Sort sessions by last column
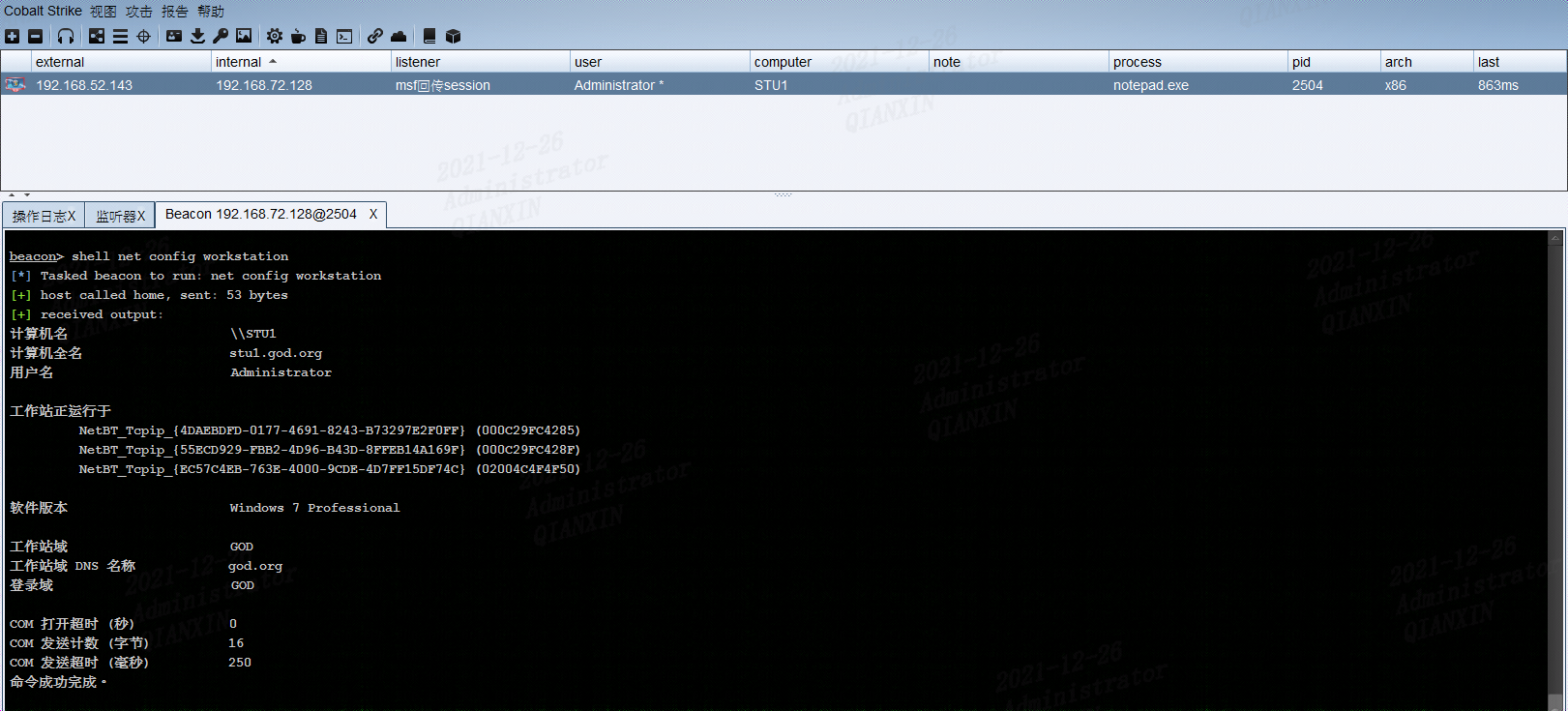Viewport: 1568px width, 711px height. tap(1520, 62)
